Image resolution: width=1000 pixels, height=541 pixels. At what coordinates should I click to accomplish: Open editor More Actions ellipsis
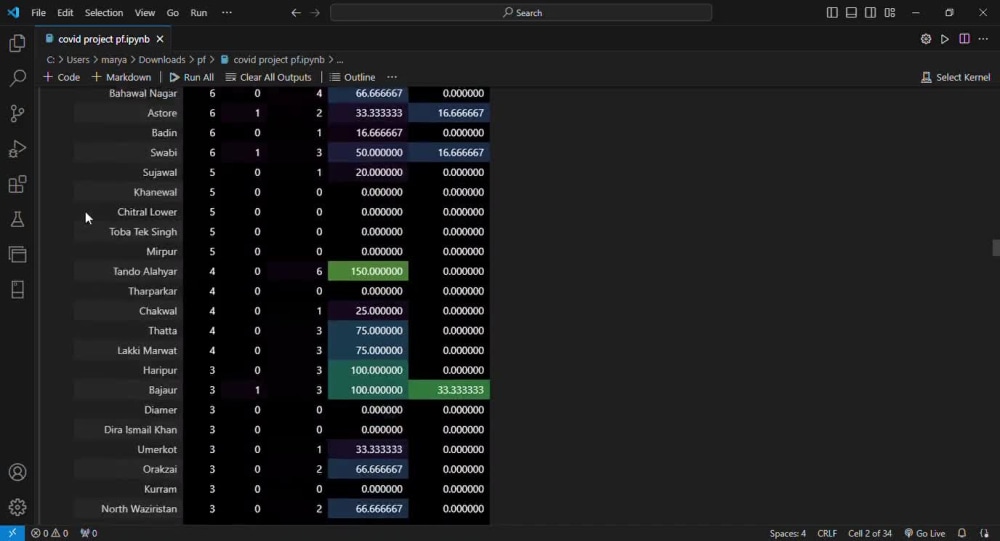coord(983,39)
